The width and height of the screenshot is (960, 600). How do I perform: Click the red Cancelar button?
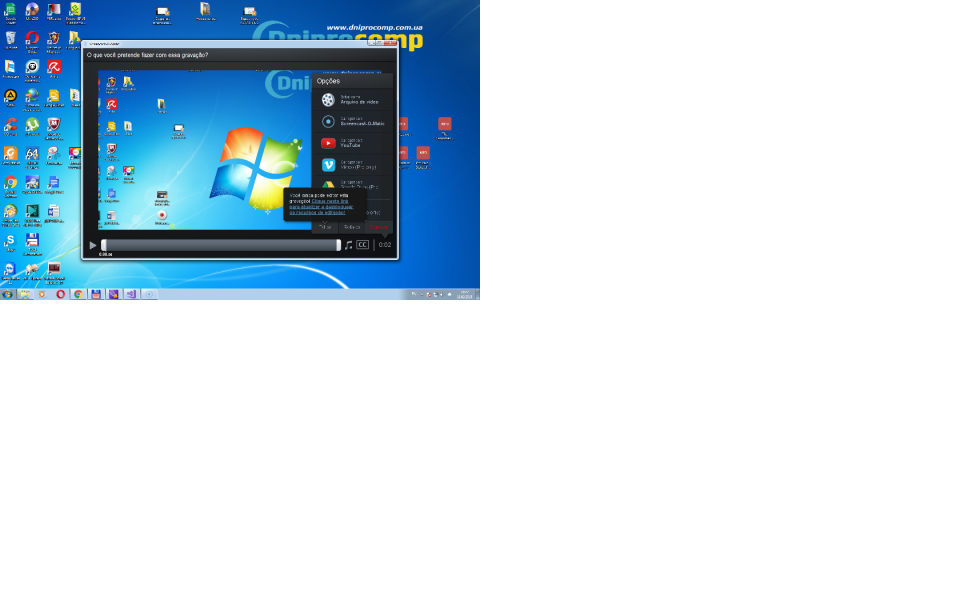pos(379,227)
